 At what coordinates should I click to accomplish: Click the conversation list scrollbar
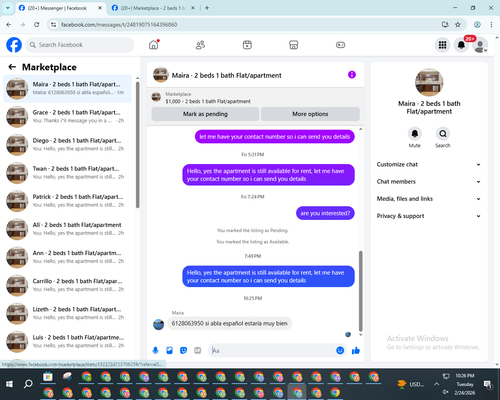(137, 144)
